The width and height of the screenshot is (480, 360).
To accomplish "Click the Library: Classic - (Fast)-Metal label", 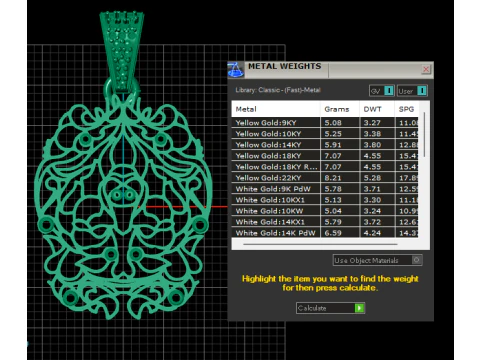I will [x=278, y=90].
